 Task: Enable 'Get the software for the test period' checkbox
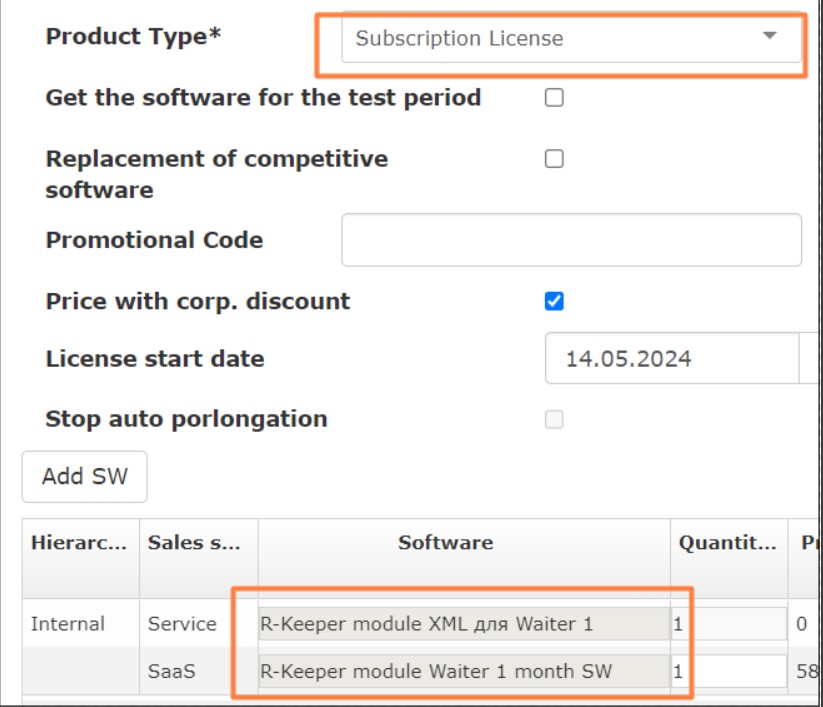coord(554,98)
